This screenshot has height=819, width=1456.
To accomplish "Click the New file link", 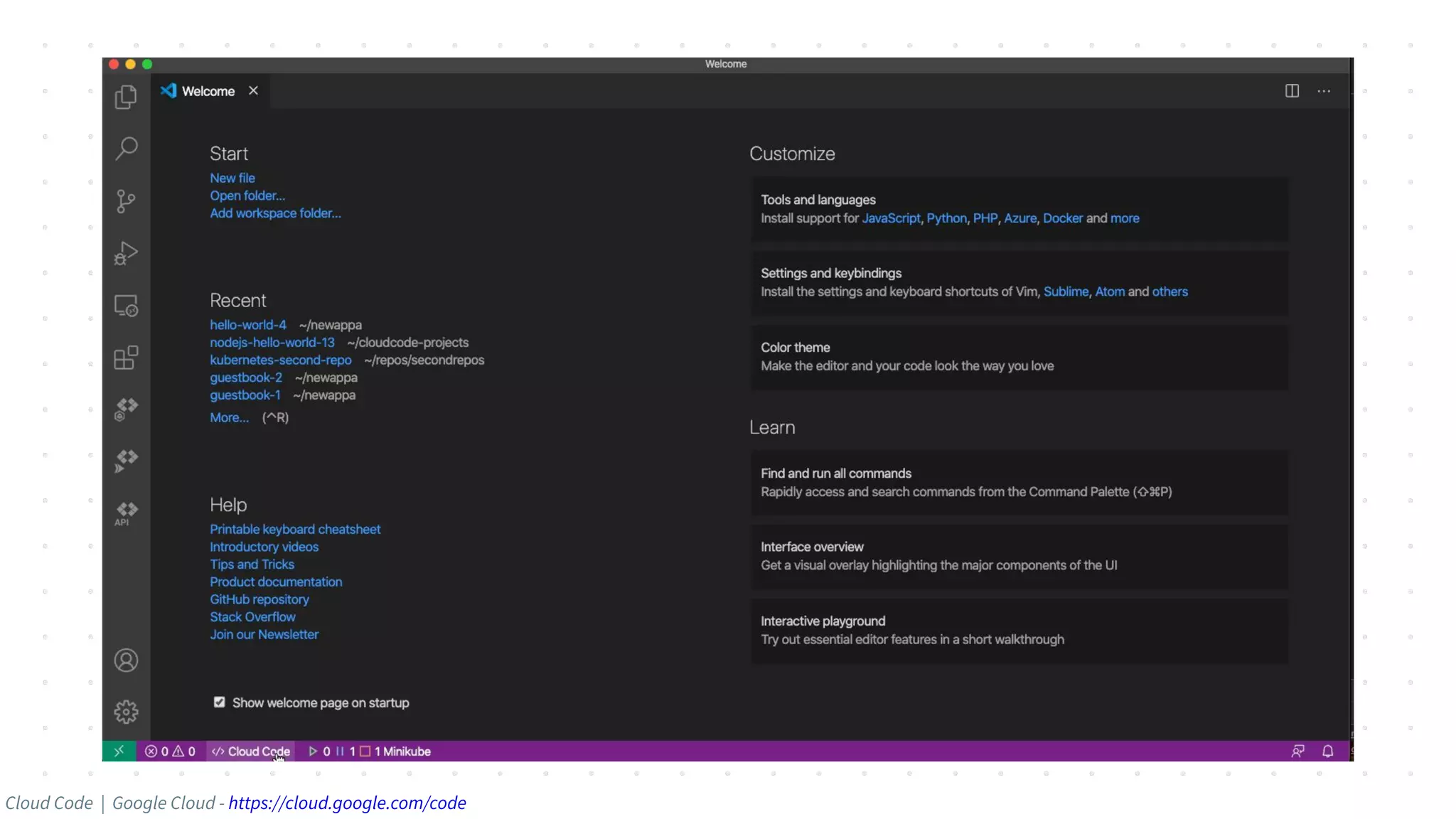I will [x=232, y=178].
